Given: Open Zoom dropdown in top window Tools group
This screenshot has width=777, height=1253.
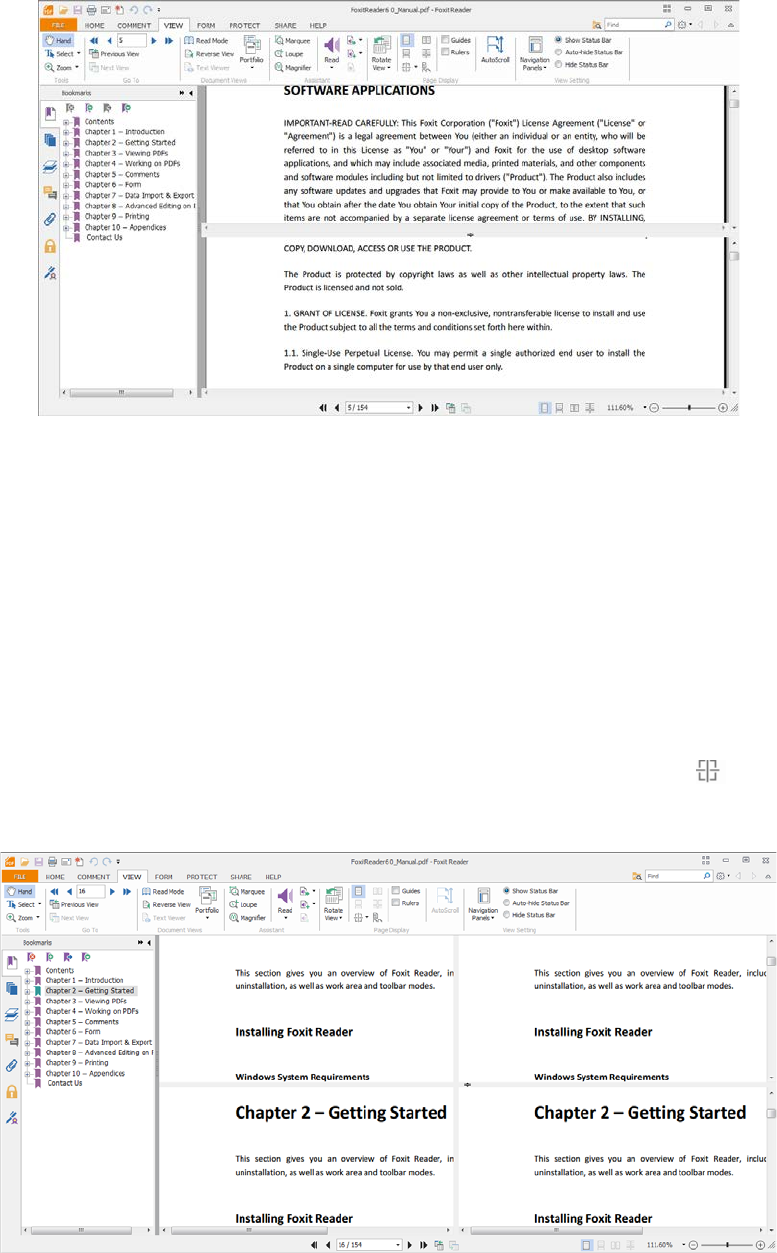Looking at the screenshot, I should [x=62, y=67].
